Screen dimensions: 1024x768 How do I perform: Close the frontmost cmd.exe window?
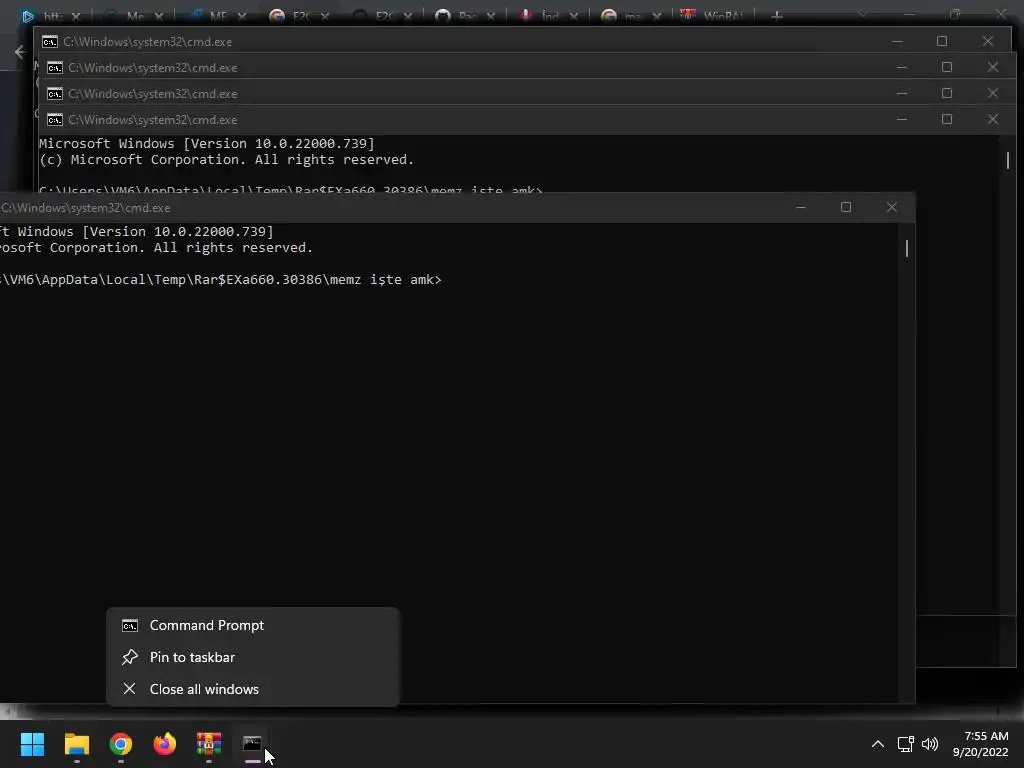point(891,207)
